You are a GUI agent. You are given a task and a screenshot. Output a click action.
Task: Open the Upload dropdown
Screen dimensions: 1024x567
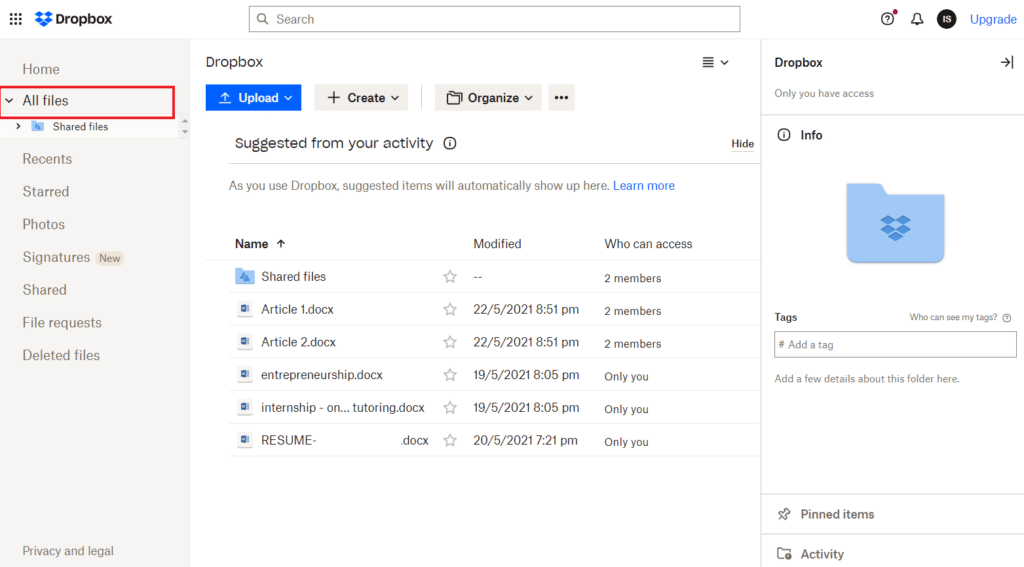pyautogui.click(x=253, y=97)
